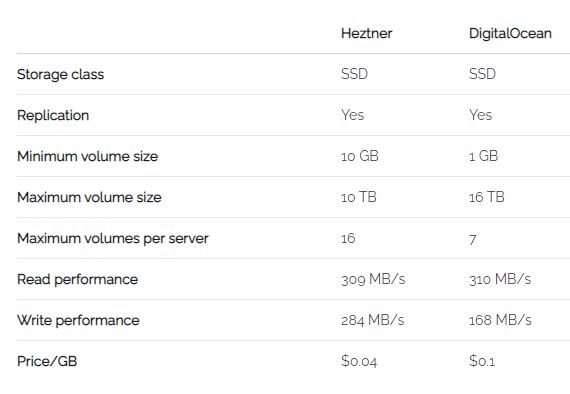The height and width of the screenshot is (394, 570).
Task: Select the Read performance row label
Action: (x=77, y=280)
